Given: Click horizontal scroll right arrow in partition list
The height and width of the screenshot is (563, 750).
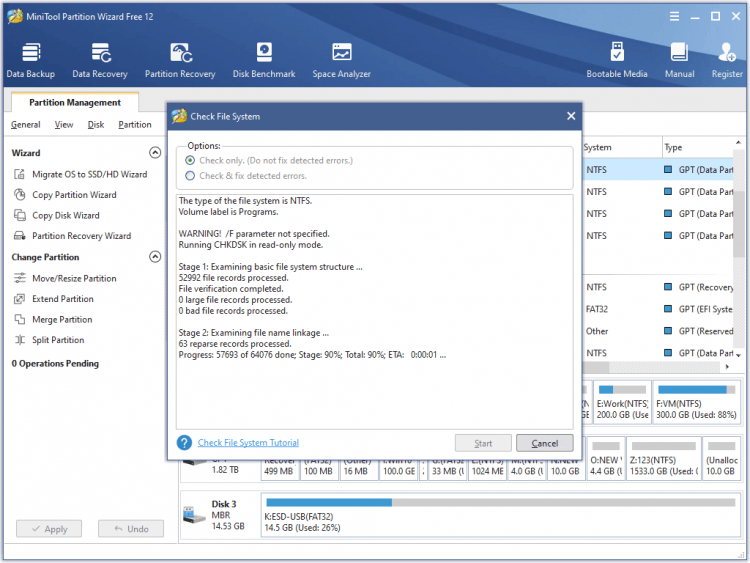Looking at the screenshot, I should point(727,367).
